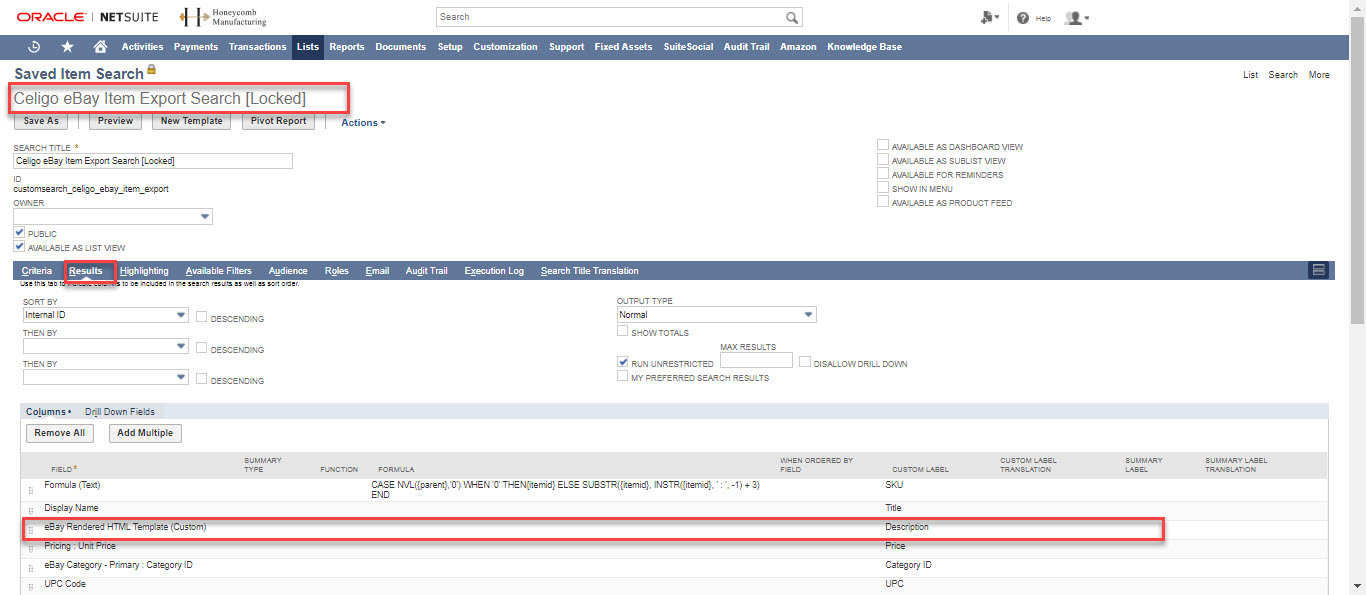
Task: Enable Available for Reminders
Action: click(883, 173)
